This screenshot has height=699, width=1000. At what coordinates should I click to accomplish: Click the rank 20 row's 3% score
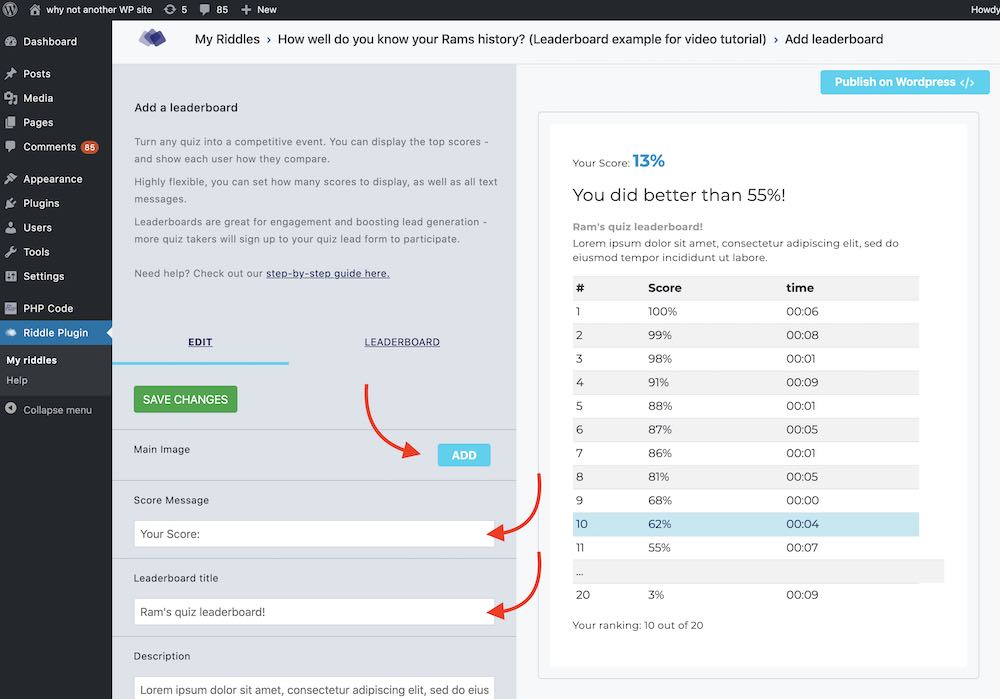656,595
